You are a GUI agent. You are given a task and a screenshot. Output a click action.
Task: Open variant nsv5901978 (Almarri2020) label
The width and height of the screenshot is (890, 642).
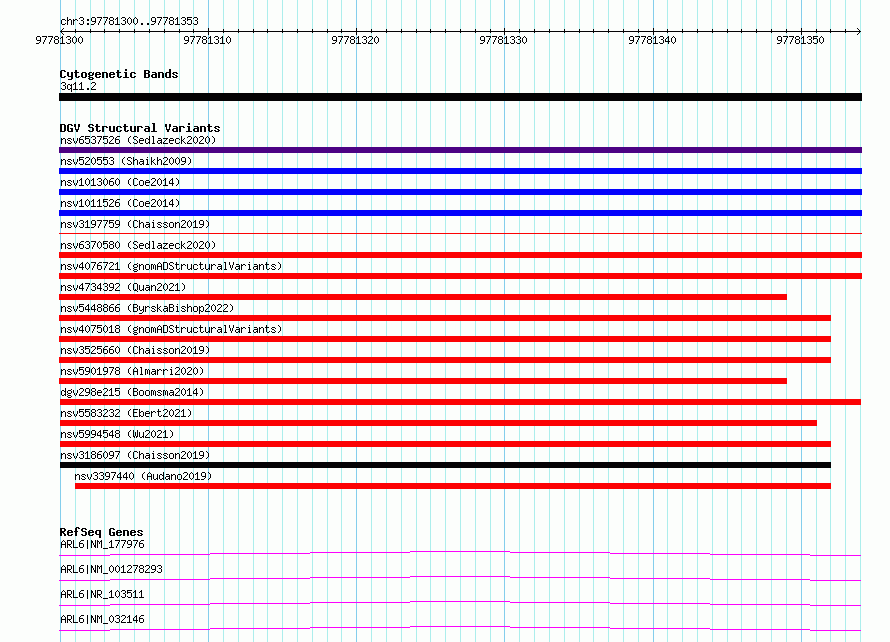click(132, 371)
